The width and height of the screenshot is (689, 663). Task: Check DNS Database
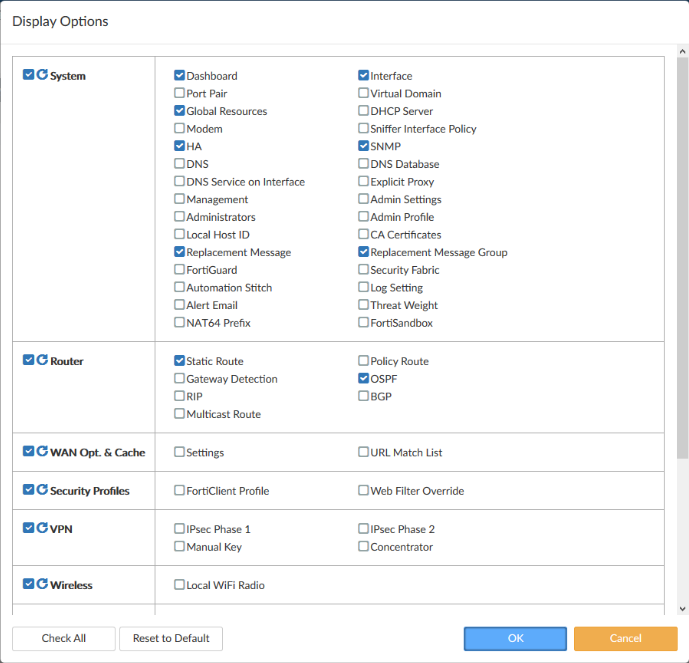tap(363, 163)
